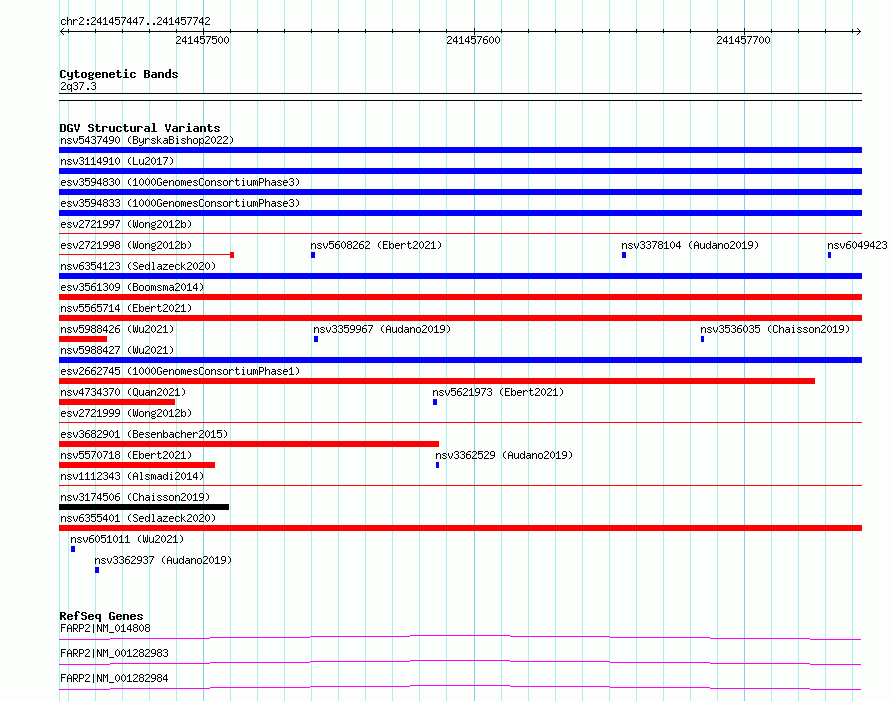
Task: Select nsv3378104 (Audano2019) label
Action: pos(690,245)
